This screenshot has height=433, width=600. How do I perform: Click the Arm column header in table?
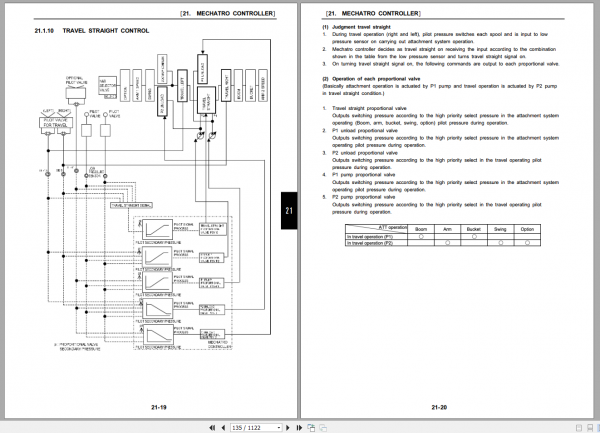[447, 229]
